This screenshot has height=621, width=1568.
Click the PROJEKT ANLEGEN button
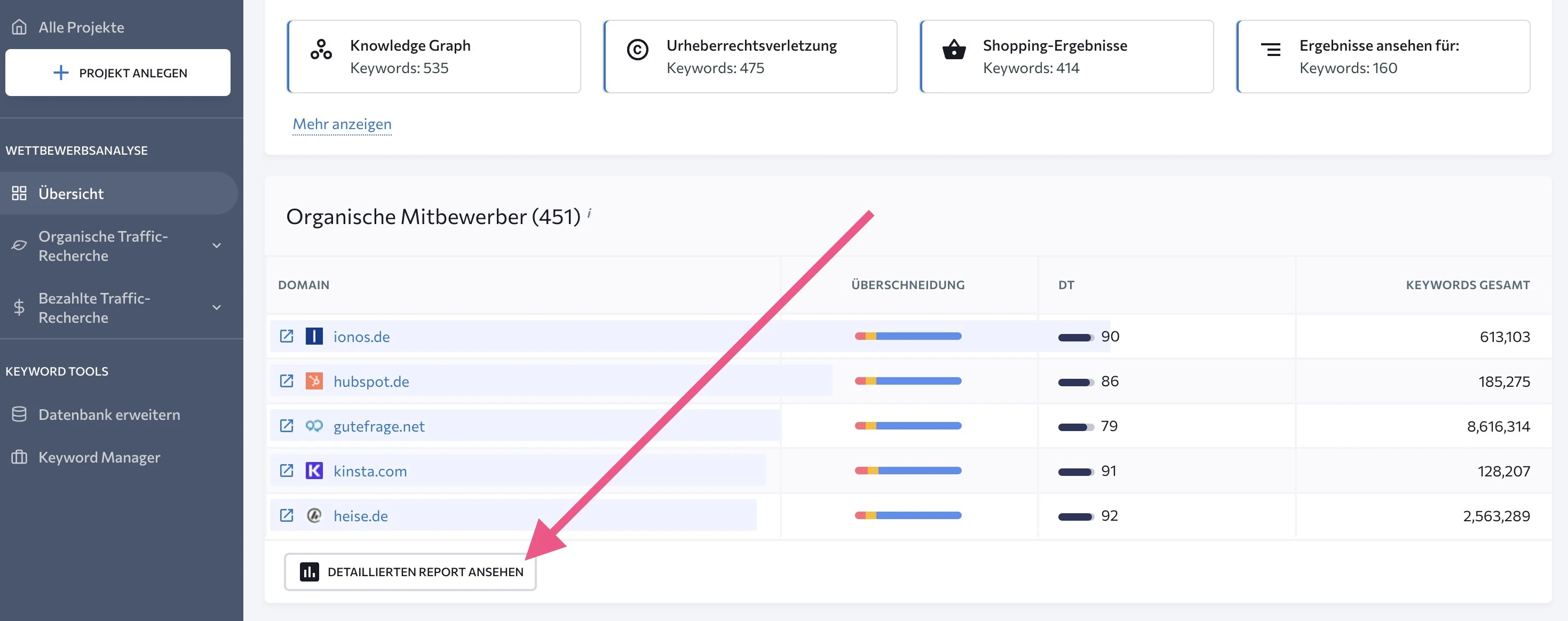click(x=117, y=73)
